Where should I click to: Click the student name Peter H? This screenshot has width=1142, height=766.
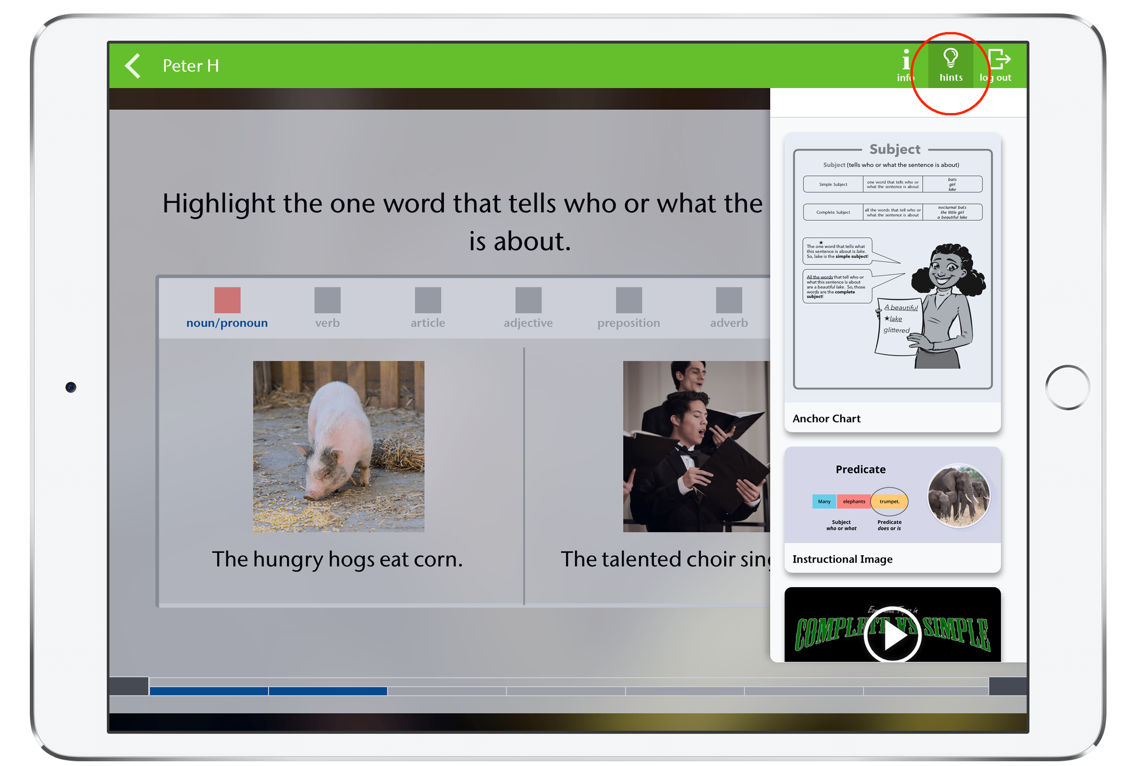191,66
